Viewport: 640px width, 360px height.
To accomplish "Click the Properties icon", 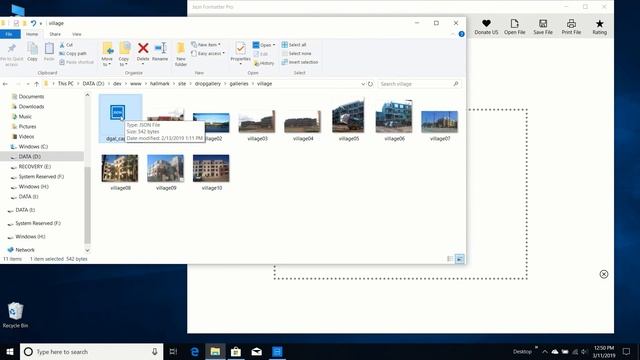I will click(x=240, y=49).
